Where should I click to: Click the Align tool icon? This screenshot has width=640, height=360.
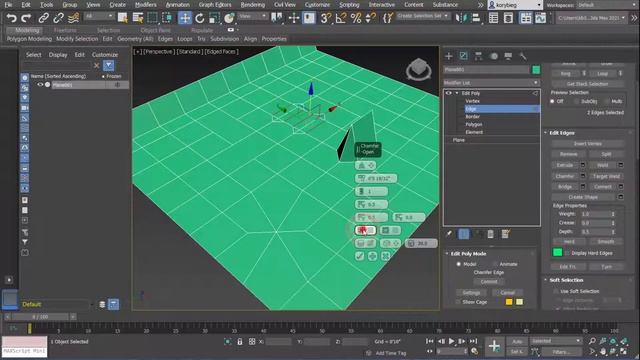tap(476, 18)
